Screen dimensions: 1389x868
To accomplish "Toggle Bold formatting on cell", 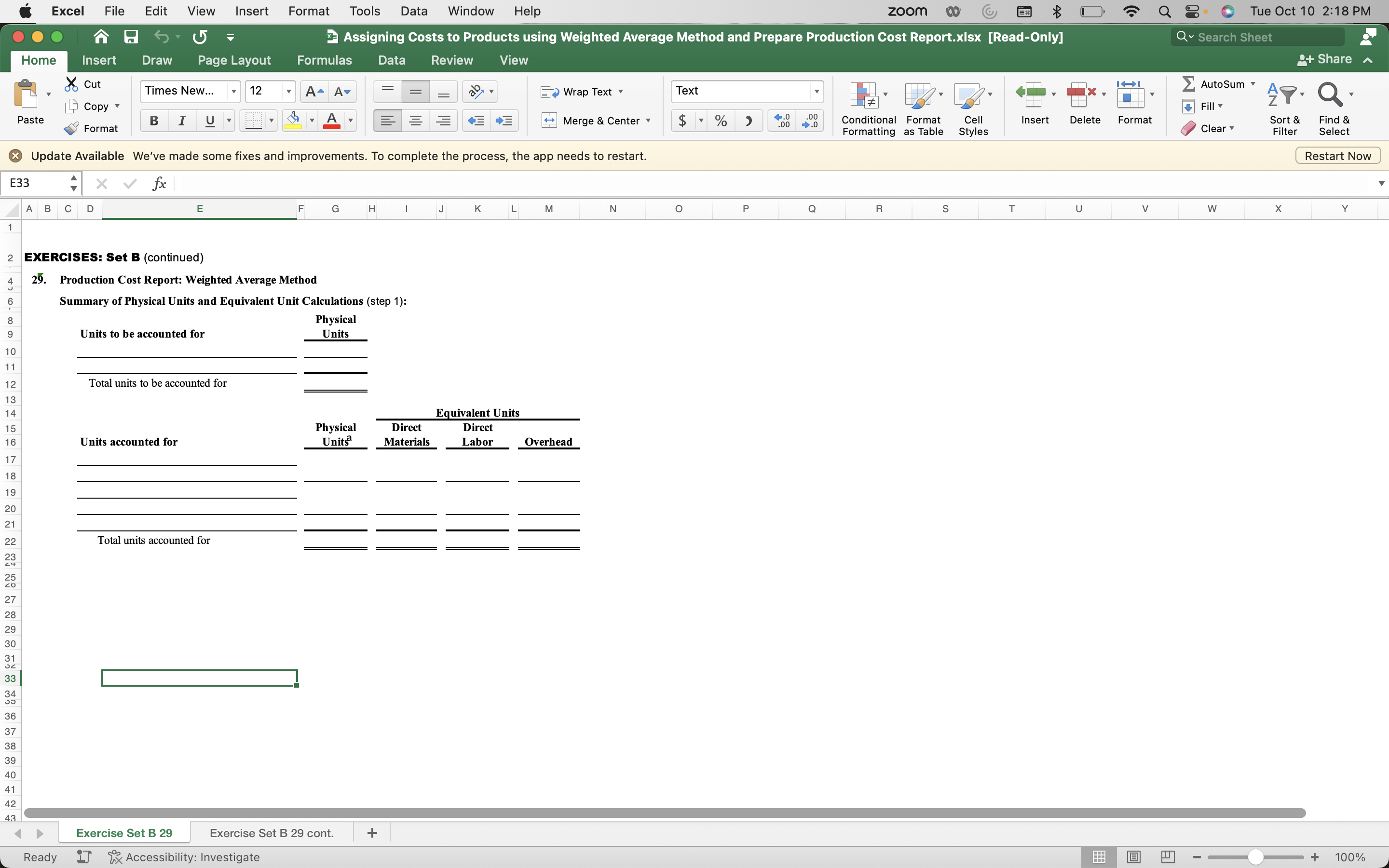I will point(153,120).
